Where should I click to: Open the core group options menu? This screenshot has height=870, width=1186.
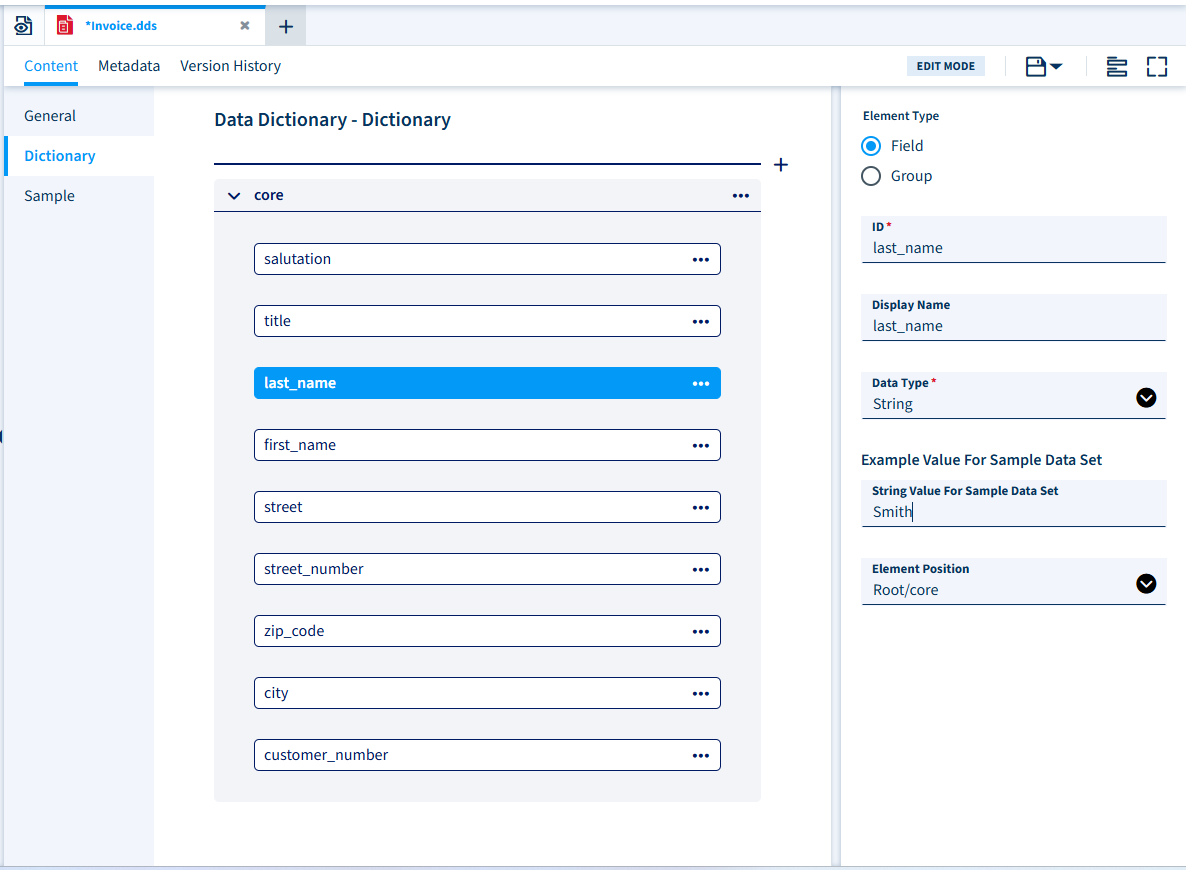[740, 196]
